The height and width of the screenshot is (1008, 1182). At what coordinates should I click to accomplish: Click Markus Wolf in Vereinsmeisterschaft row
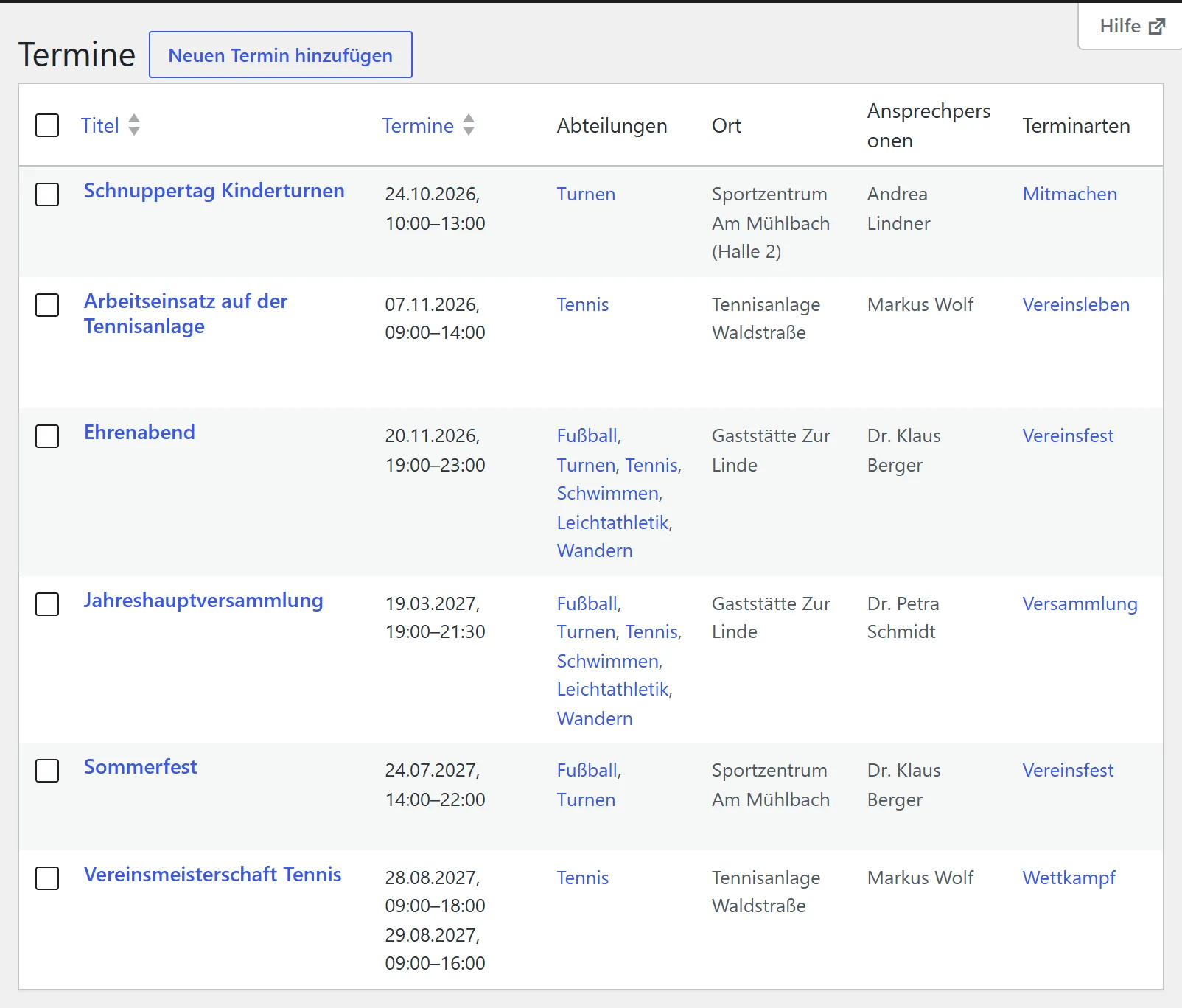[920, 878]
